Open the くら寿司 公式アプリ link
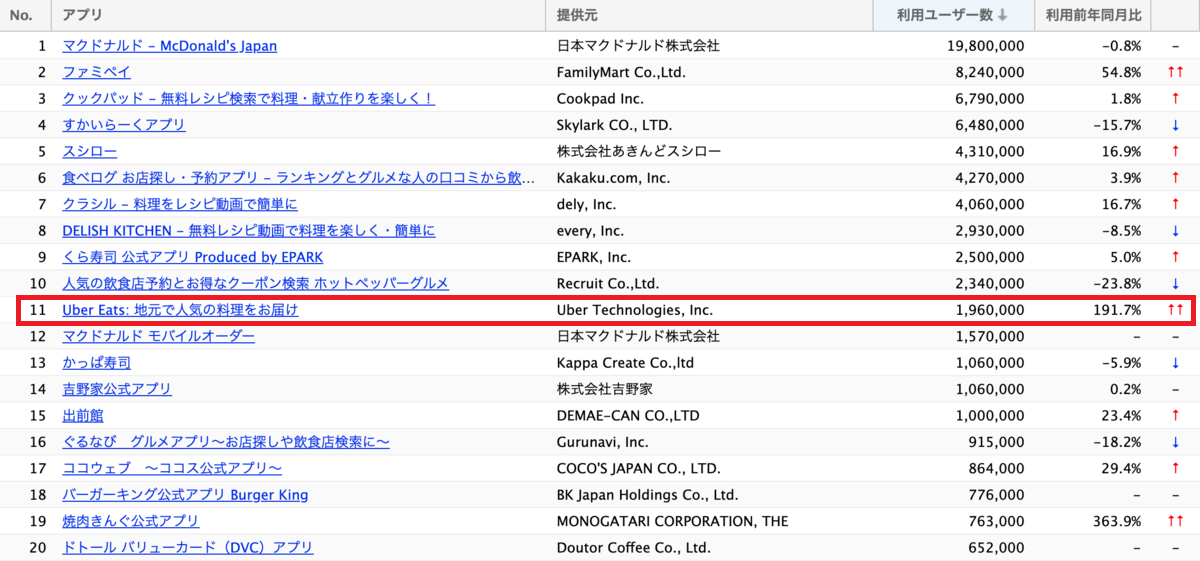Screen dimensions: 1200x561 click(x=193, y=257)
